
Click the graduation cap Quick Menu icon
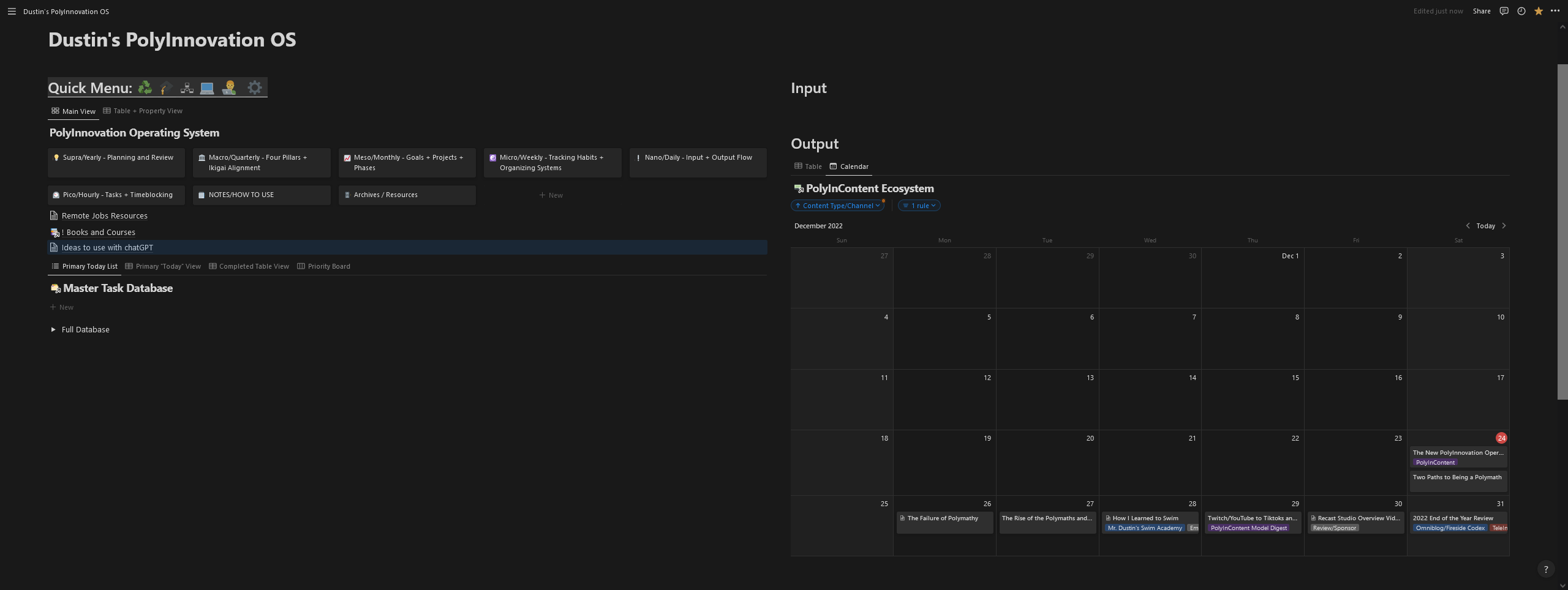click(166, 88)
